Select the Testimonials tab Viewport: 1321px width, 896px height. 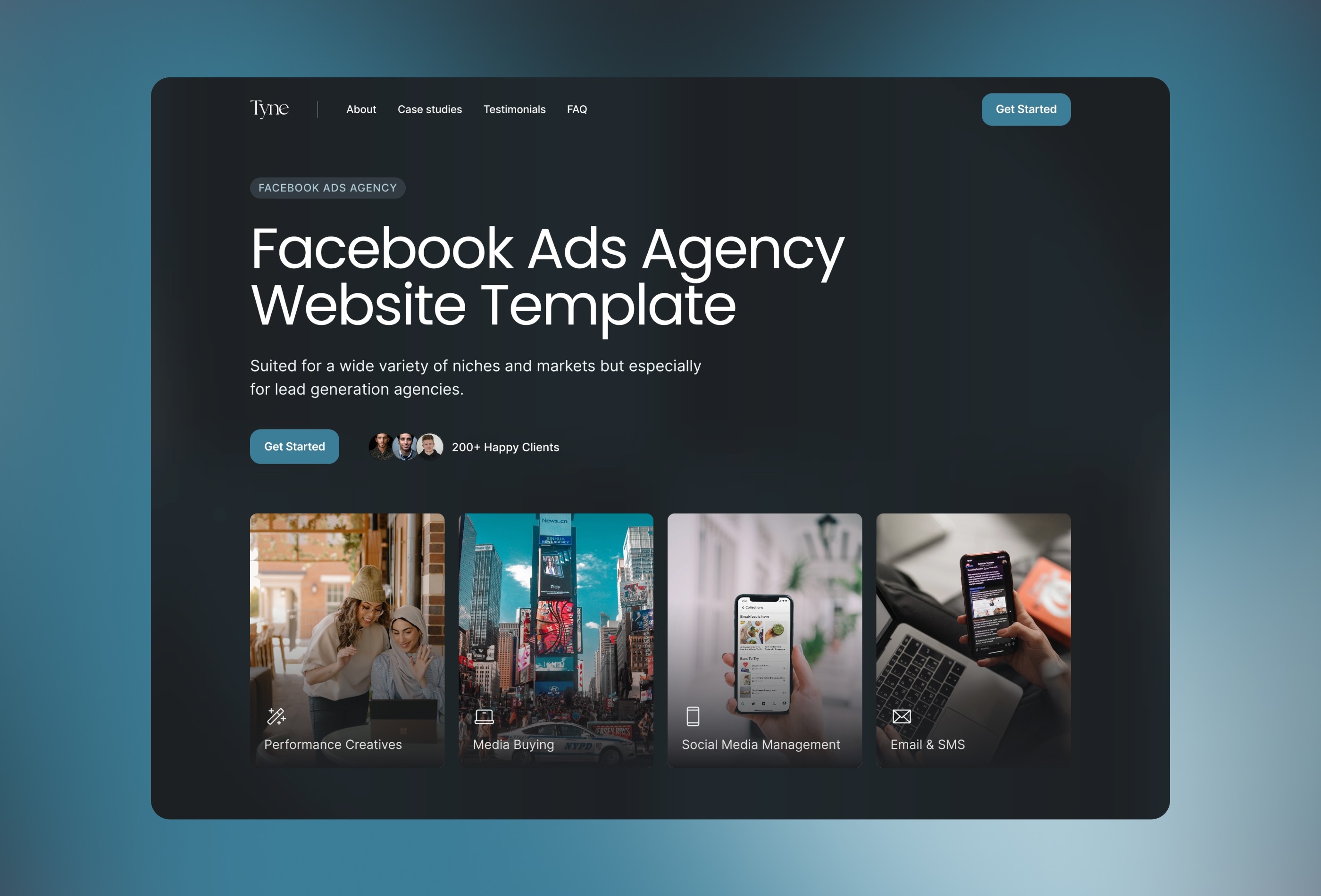[514, 109]
